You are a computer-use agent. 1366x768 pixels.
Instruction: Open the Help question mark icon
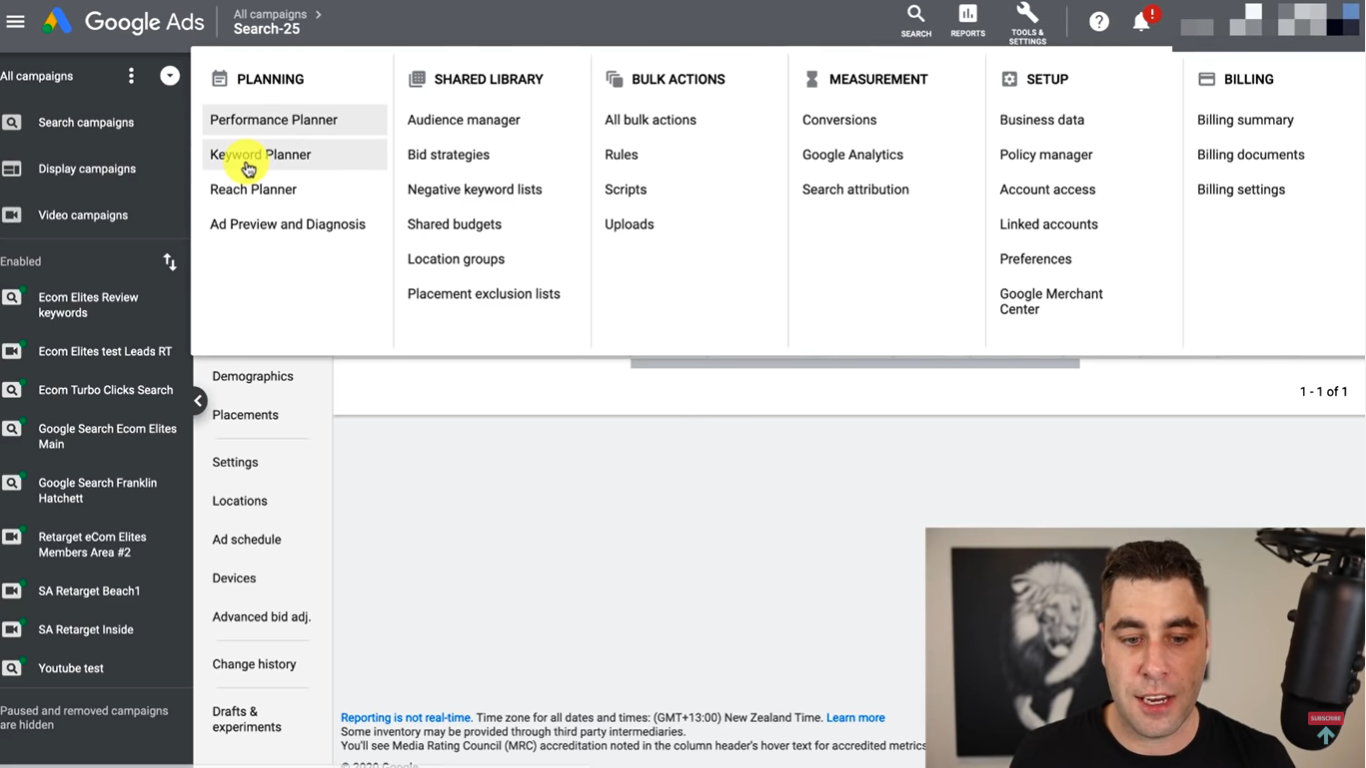1099,21
